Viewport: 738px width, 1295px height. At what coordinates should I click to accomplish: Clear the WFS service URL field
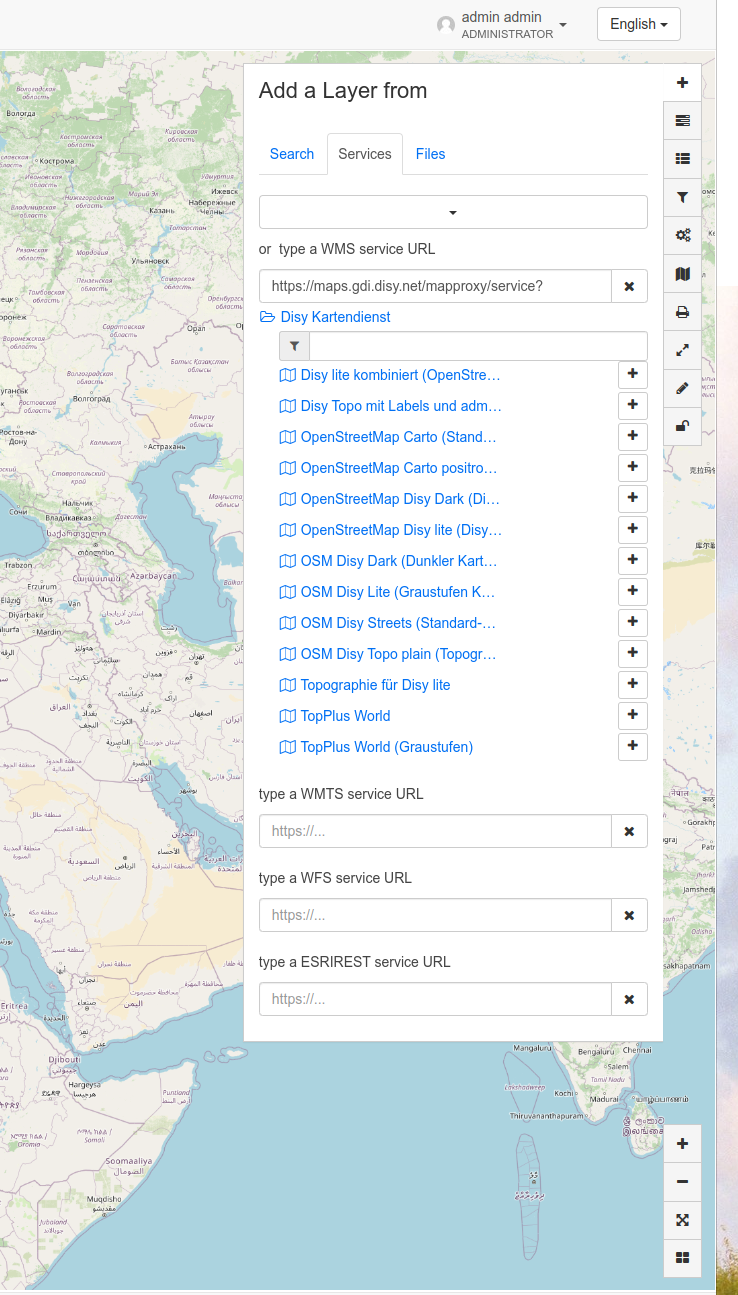click(629, 915)
